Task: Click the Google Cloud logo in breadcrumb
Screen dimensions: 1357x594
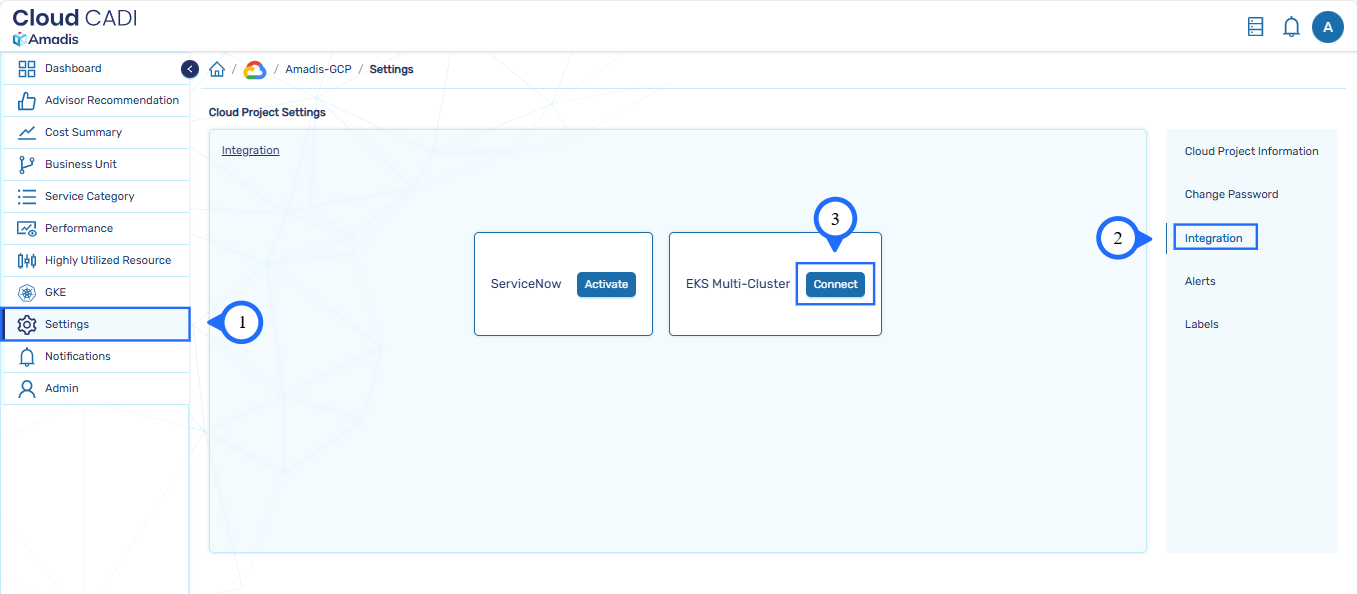Action: pyautogui.click(x=254, y=70)
